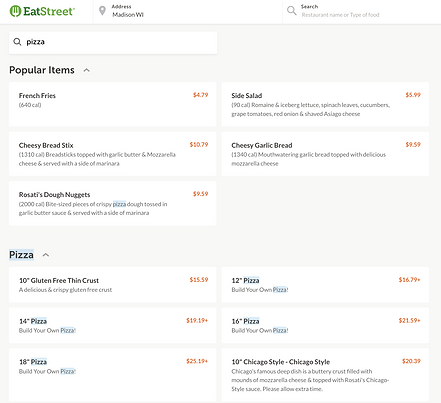Click the Side Salad description text
The width and height of the screenshot is (441, 403).
point(311,109)
